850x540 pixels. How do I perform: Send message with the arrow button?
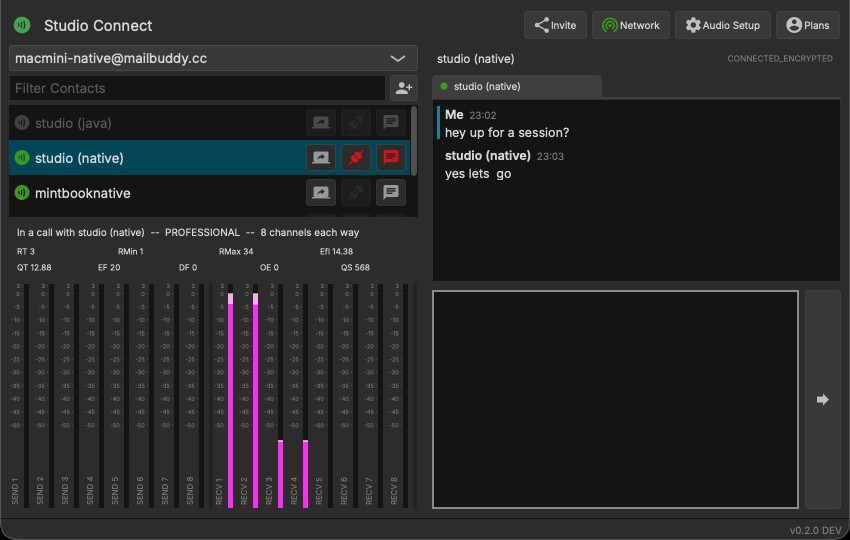(823, 400)
